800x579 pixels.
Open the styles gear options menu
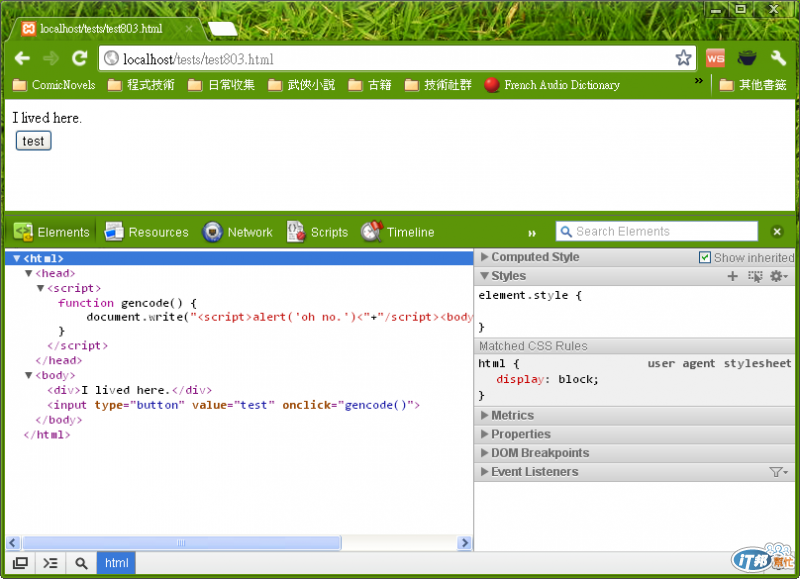[779, 276]
